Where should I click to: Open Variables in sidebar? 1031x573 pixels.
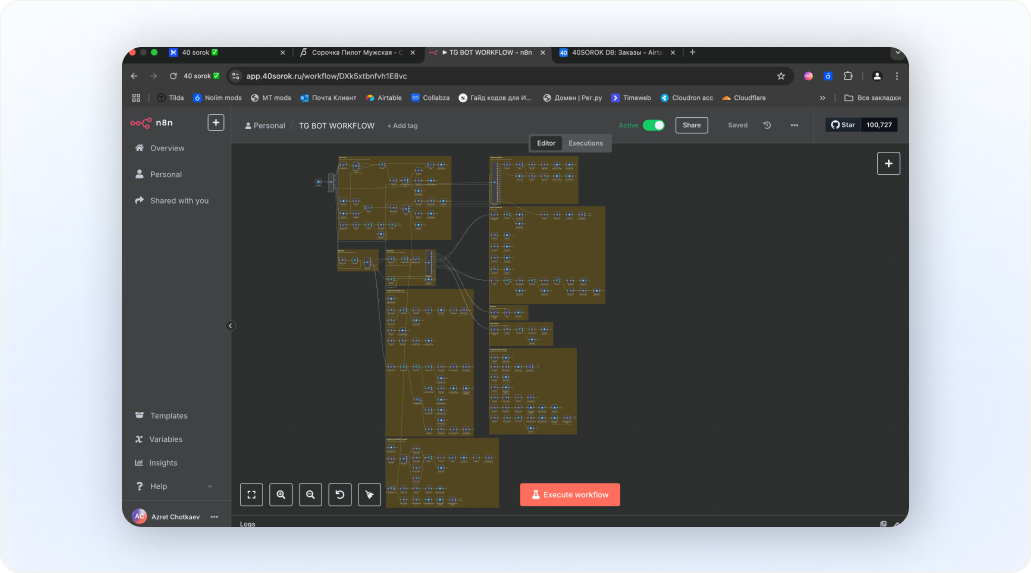point(158,439)
